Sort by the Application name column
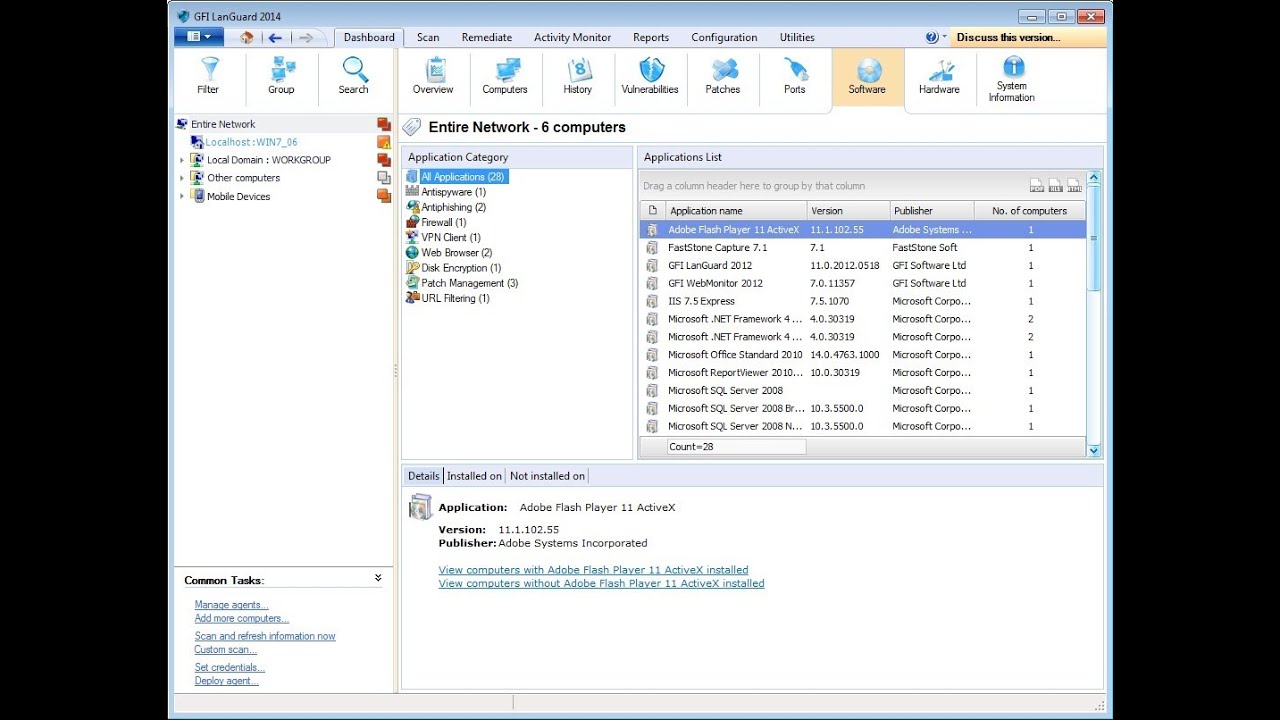 coord(734,211)
